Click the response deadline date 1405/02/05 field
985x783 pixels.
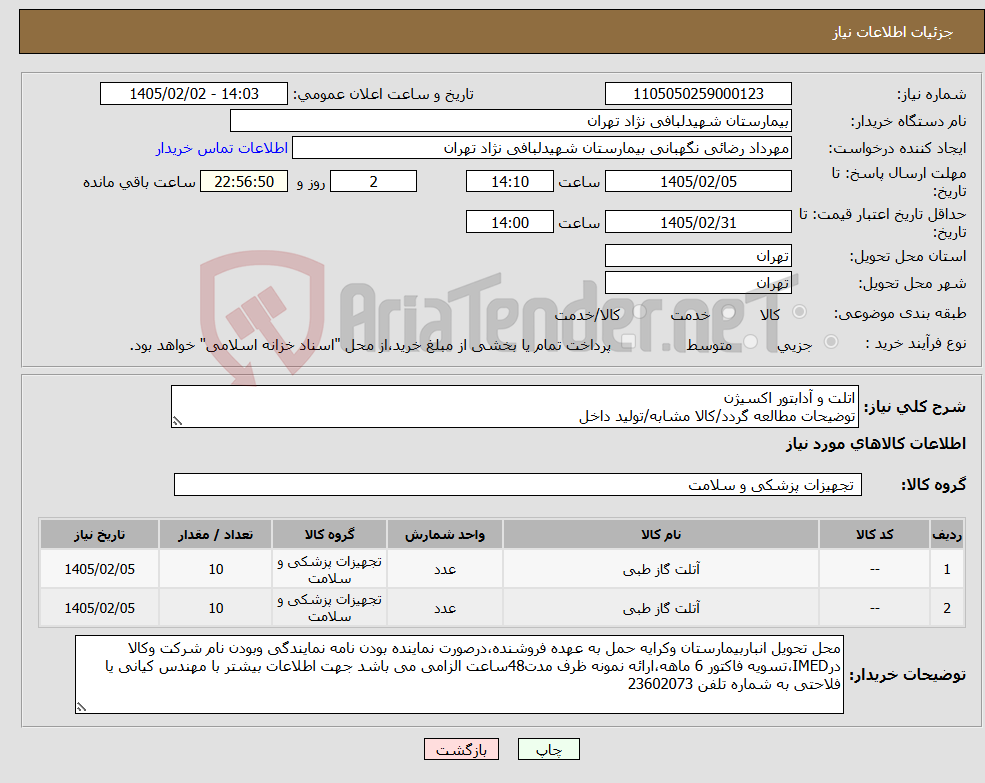[698, 182]
